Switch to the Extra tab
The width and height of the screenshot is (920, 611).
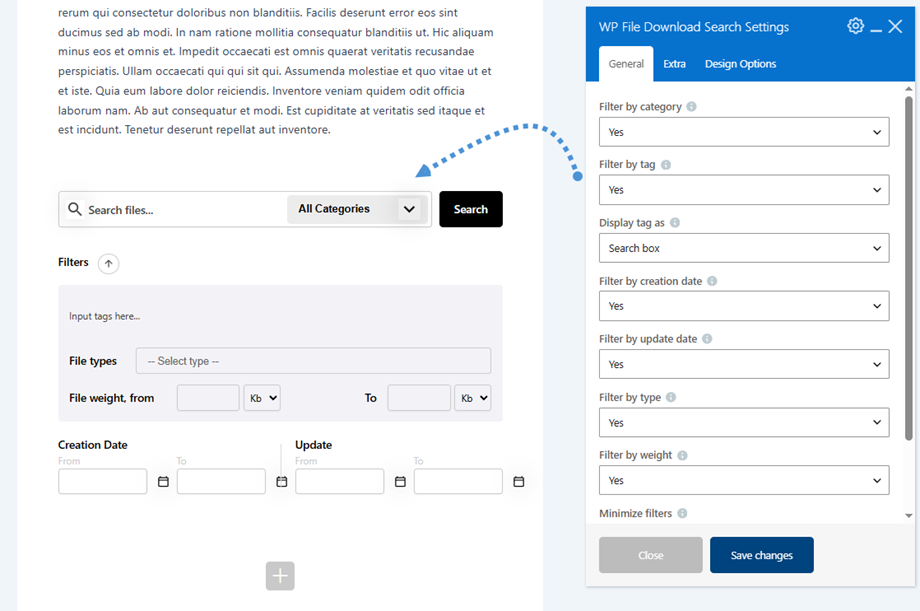pyautogui.click(x=674, y=63)
